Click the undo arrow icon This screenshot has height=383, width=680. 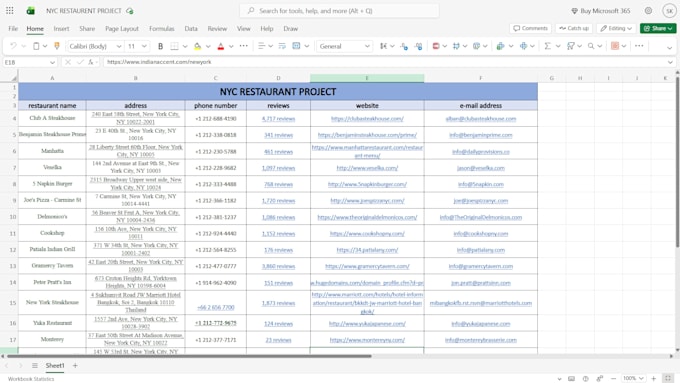coord(13,46)
